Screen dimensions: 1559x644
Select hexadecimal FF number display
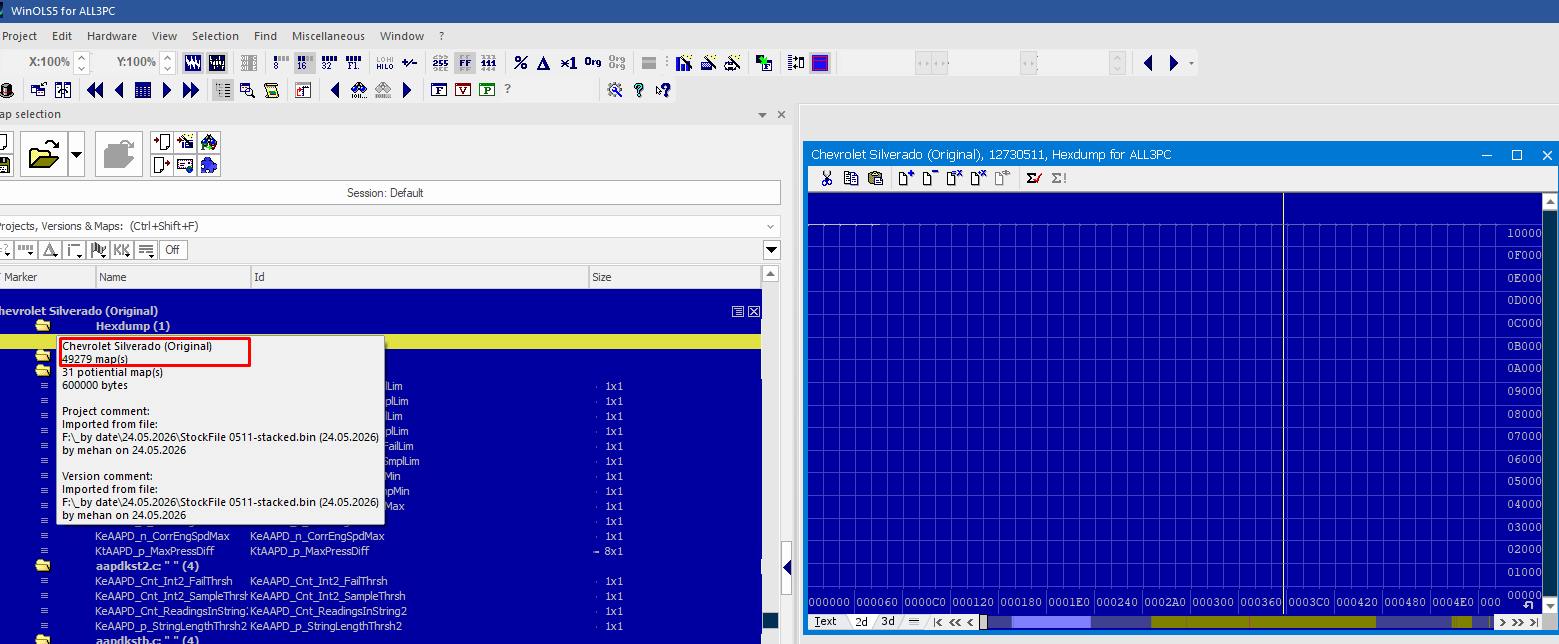464,63
